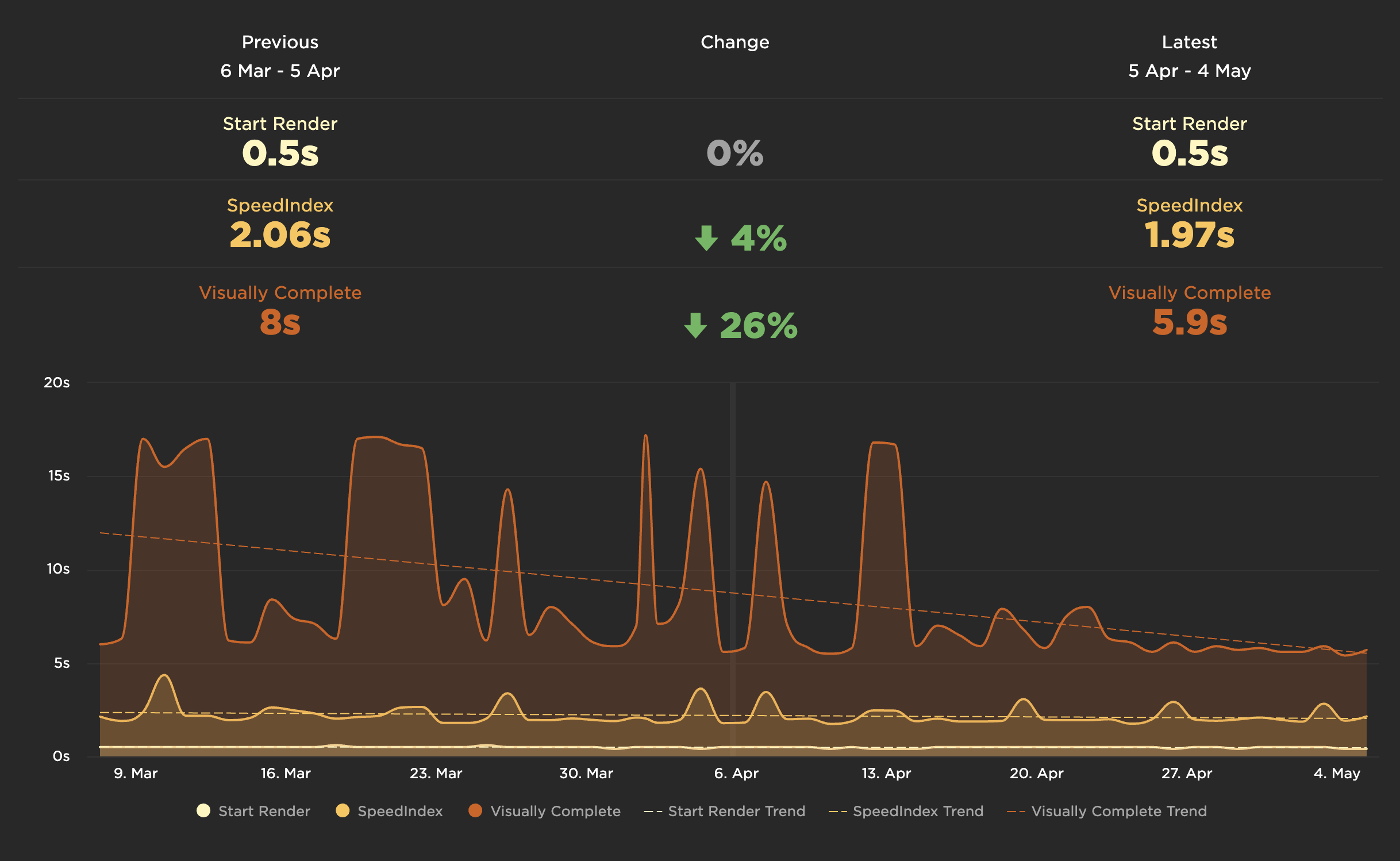Click the '13. Apr' x-axis label
The width and height of the screenshot is (1400, 861).
pos(886,773)
